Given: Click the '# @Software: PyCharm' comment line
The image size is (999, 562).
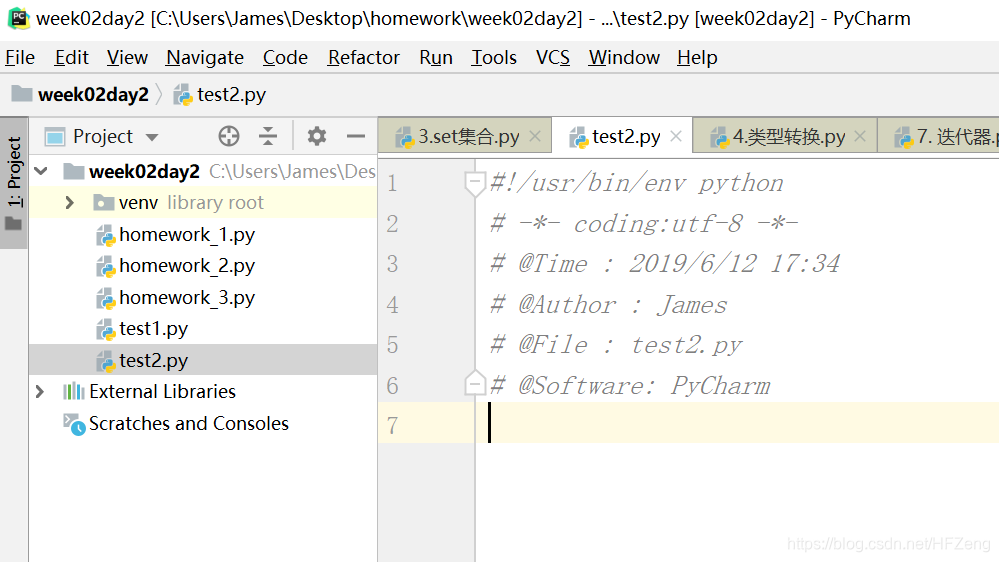Looking at the screenshot, I should [x=630, y=385].
